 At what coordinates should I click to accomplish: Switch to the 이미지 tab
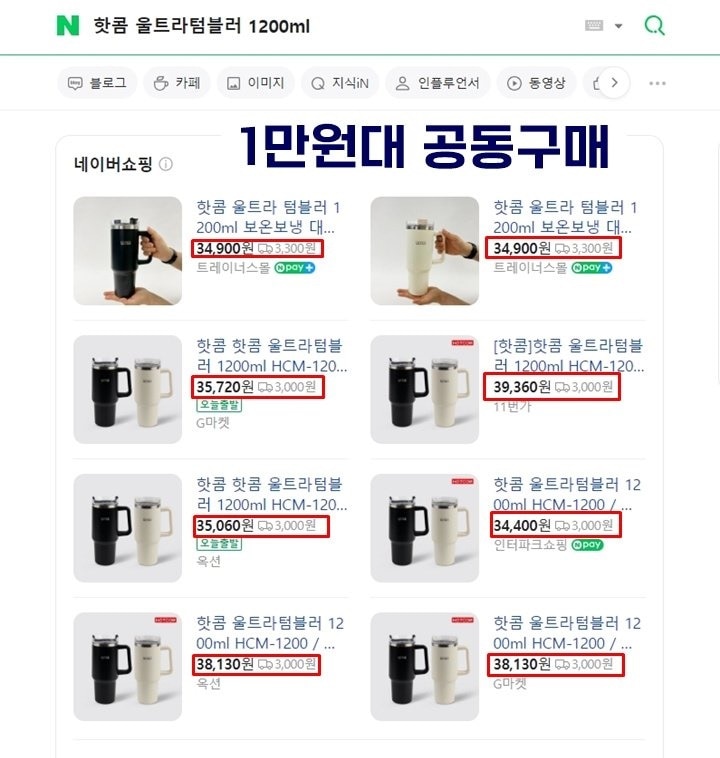click(256, 83)
